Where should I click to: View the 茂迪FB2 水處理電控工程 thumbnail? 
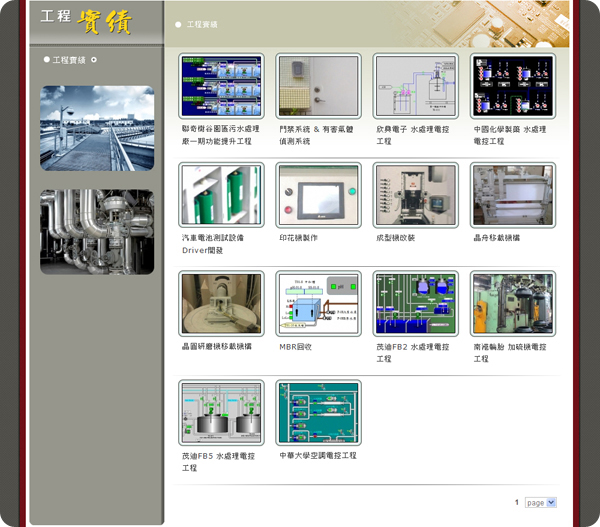pyautogui.click(x=416, y=304)
